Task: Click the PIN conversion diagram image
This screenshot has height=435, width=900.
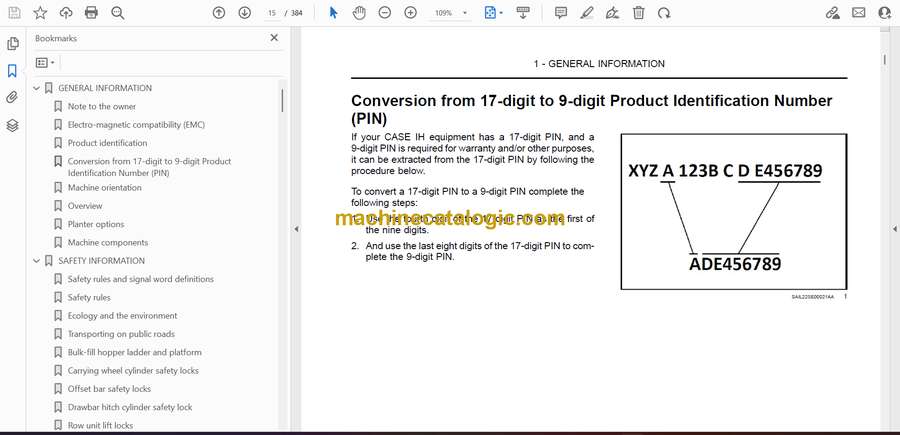Action: click(734, 212)
